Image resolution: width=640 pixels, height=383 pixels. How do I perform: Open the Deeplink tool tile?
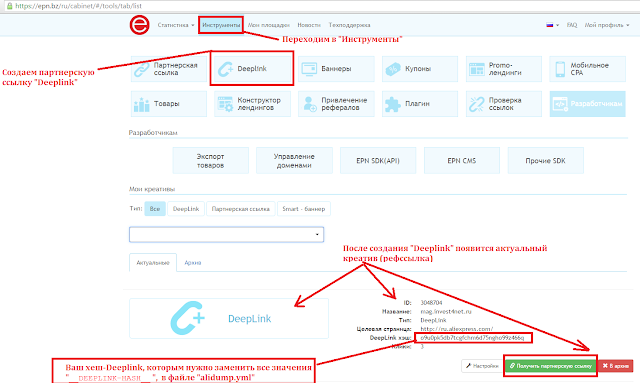click(x=252, y=69)
